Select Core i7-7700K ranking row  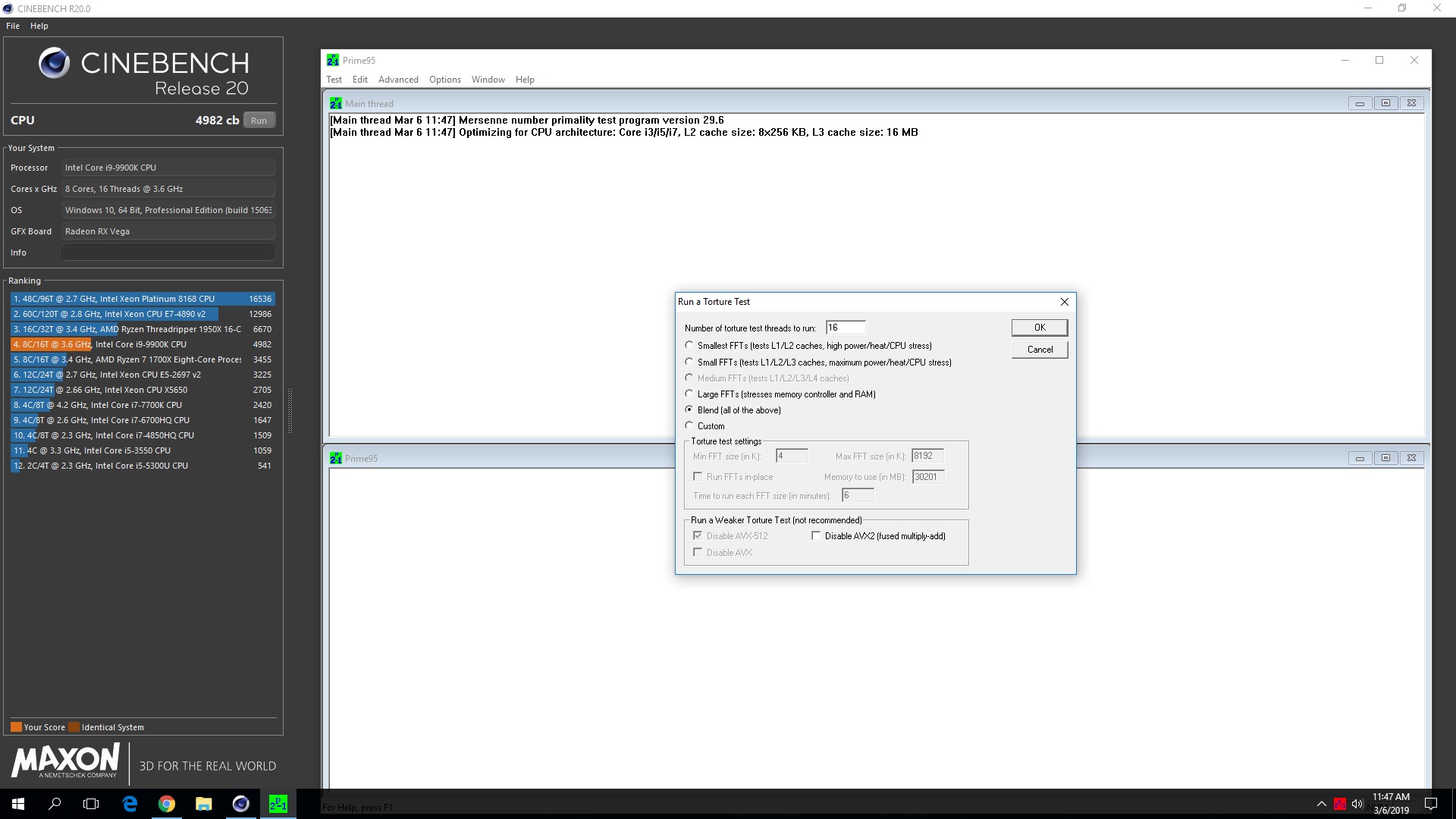coord(143,405)
